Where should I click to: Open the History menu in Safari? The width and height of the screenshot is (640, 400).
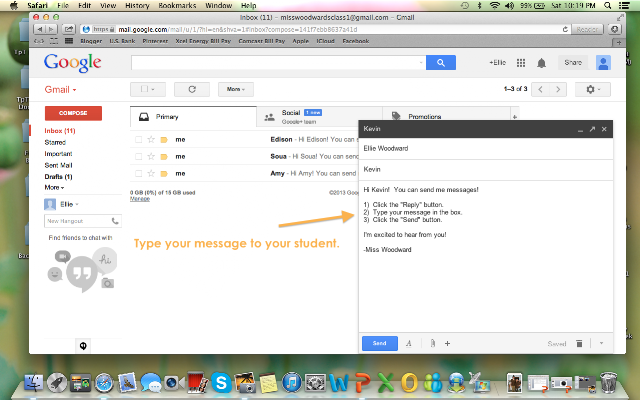[x=137, y=6]
